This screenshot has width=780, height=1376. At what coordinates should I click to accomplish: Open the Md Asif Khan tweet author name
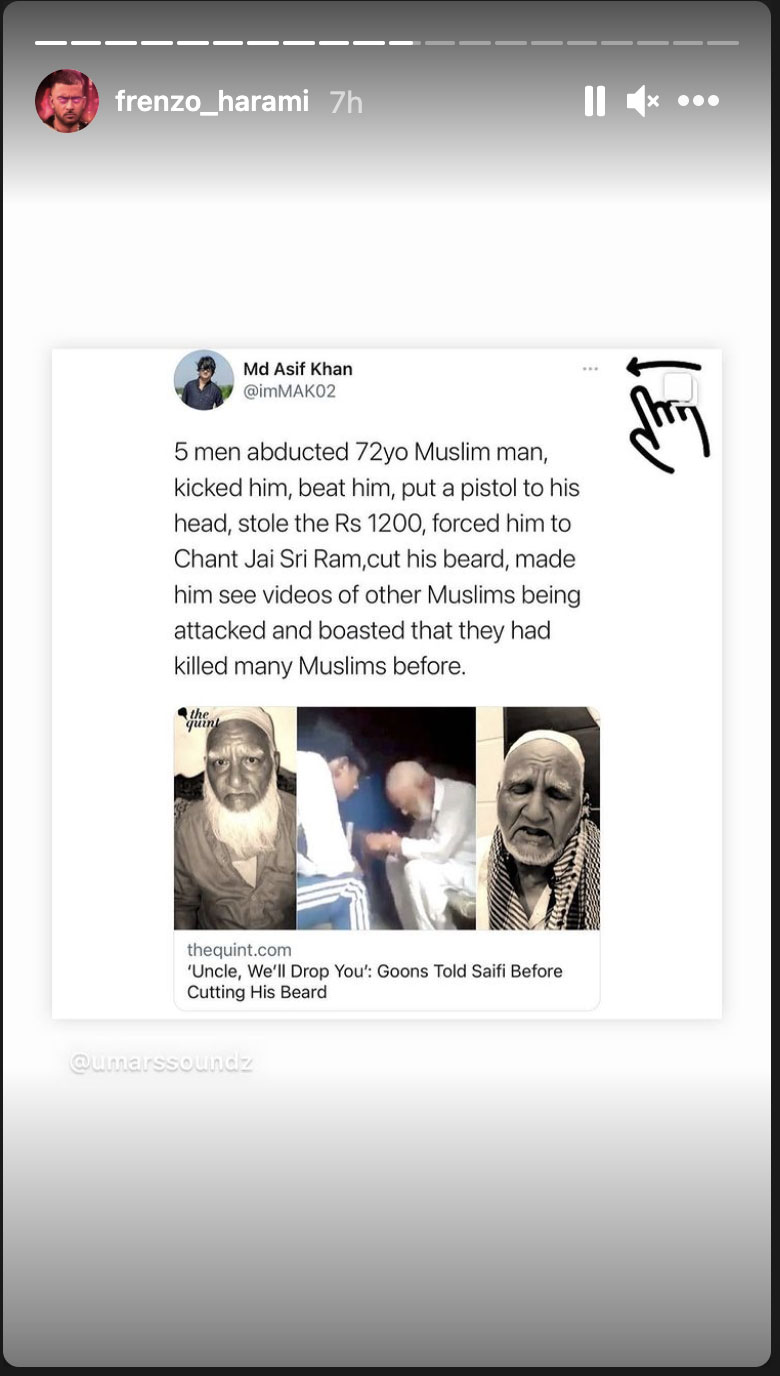(298, 369)
